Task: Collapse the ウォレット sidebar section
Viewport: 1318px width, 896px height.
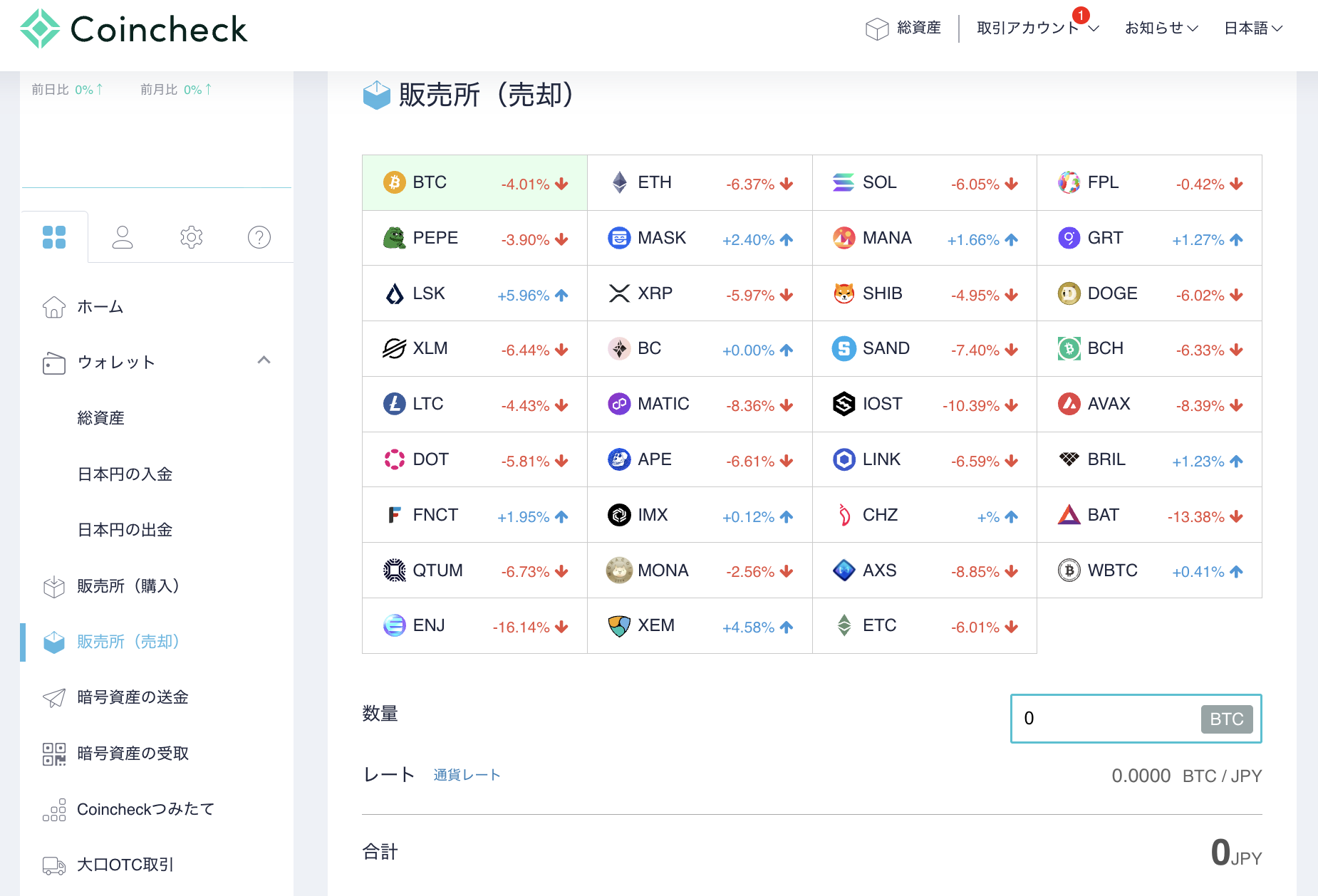Action: pos(264,361)
